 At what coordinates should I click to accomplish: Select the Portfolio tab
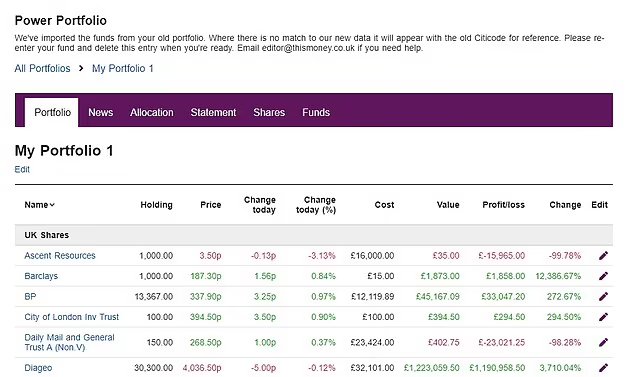pos(52,112)
